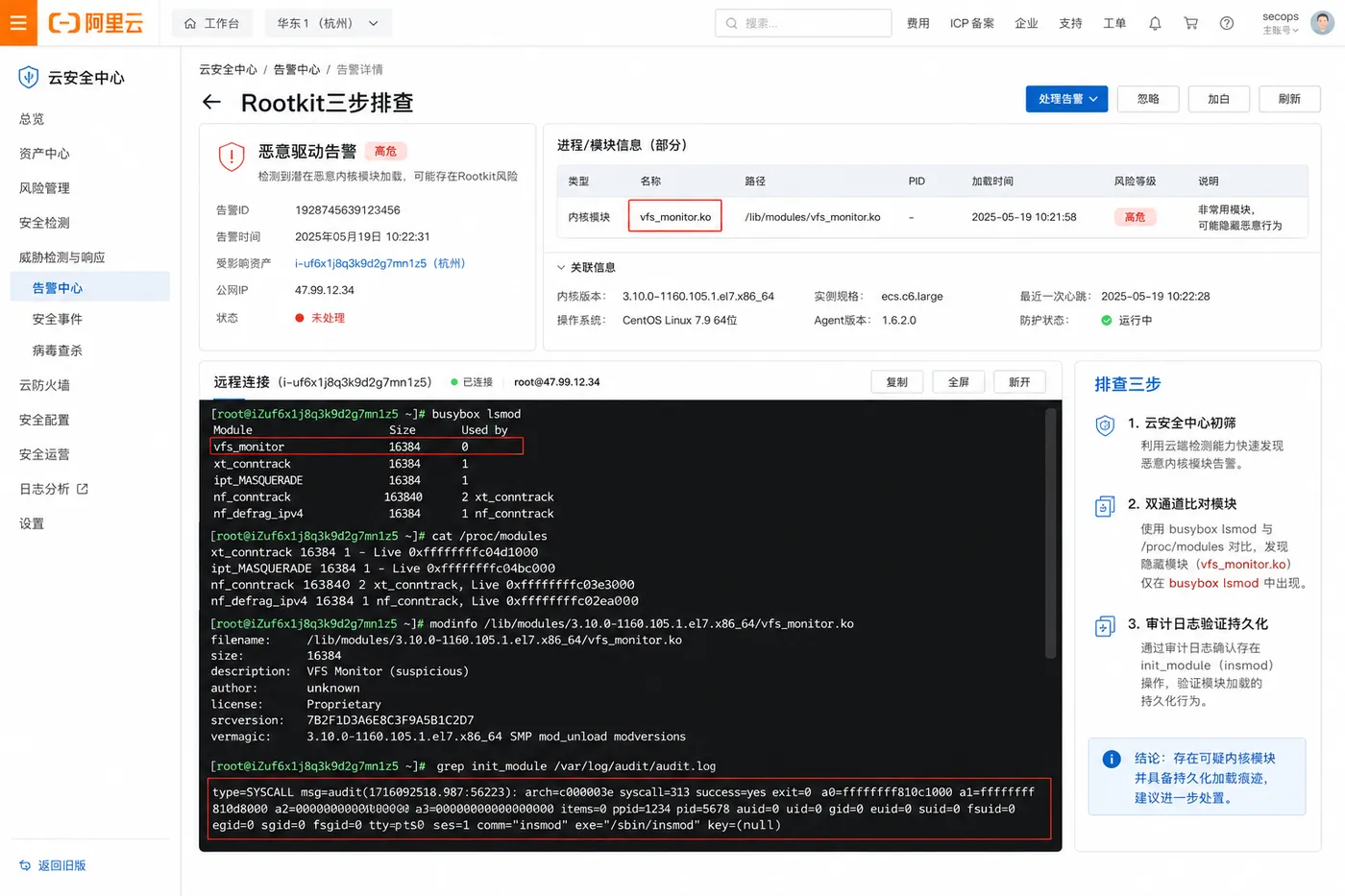Screen dimensions: 1345x896
Task: Click the user avatar picture
Action: click(x=1323, y=23)
